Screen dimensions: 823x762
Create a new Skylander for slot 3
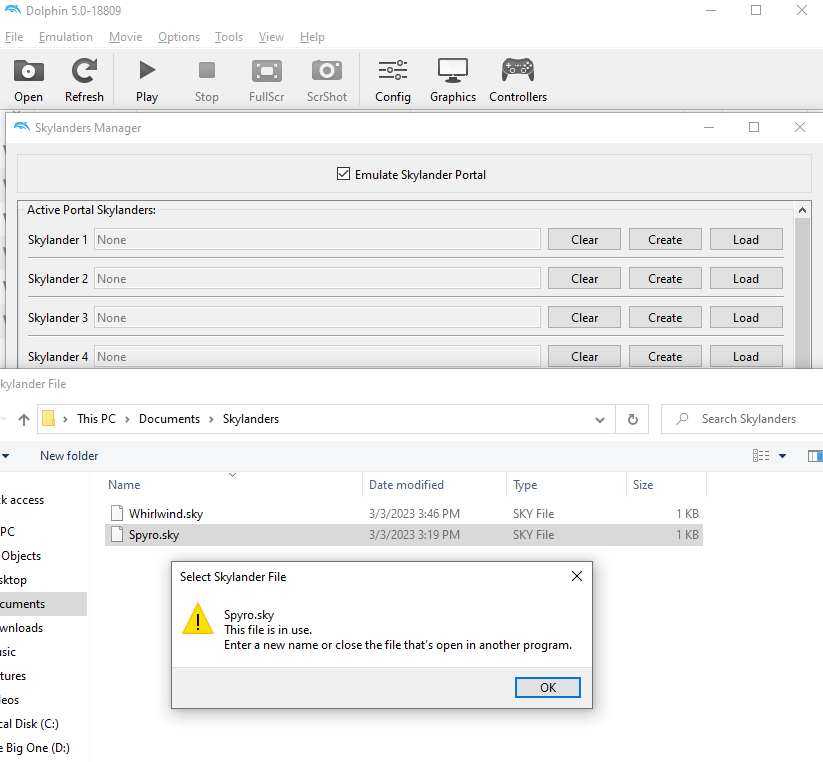[x=665, y=318]
